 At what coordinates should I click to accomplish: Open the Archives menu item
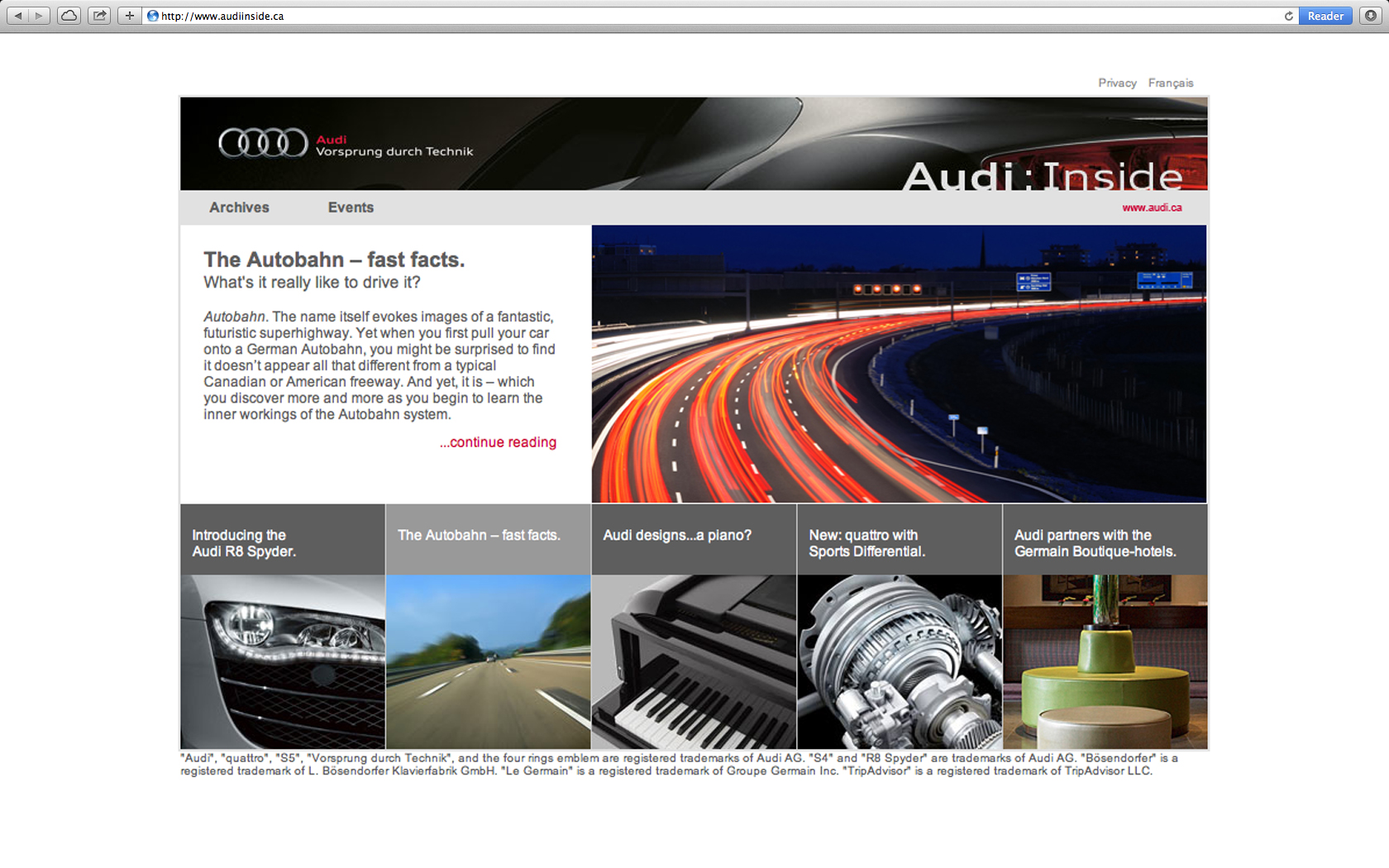tap(239, 207)
